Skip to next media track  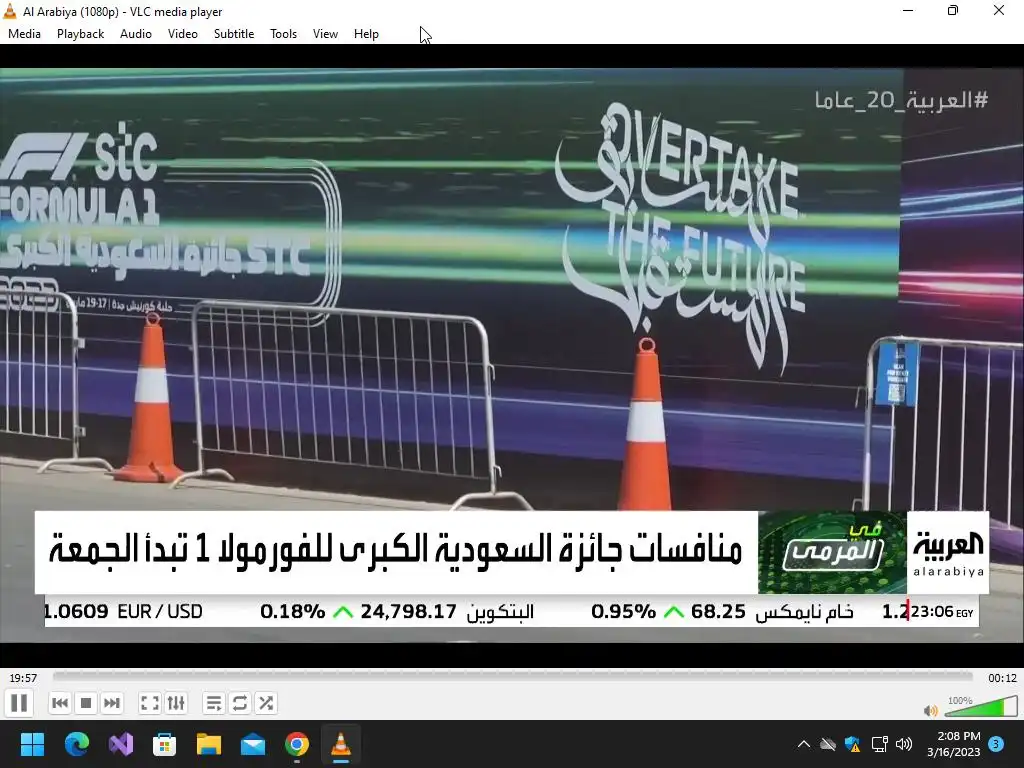click(112, 703)
